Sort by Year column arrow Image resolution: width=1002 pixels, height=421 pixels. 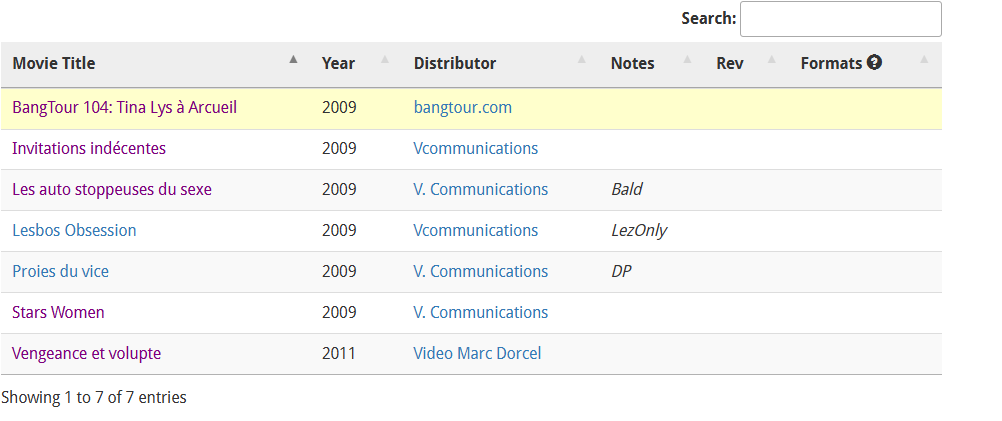(385, 60)
